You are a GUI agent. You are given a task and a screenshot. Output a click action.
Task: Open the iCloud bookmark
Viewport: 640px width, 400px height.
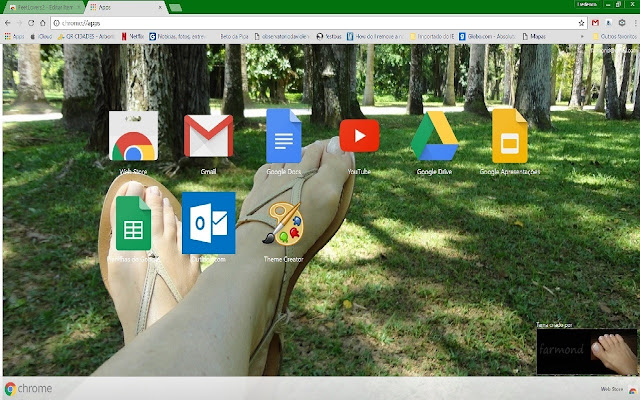(41, 36)
